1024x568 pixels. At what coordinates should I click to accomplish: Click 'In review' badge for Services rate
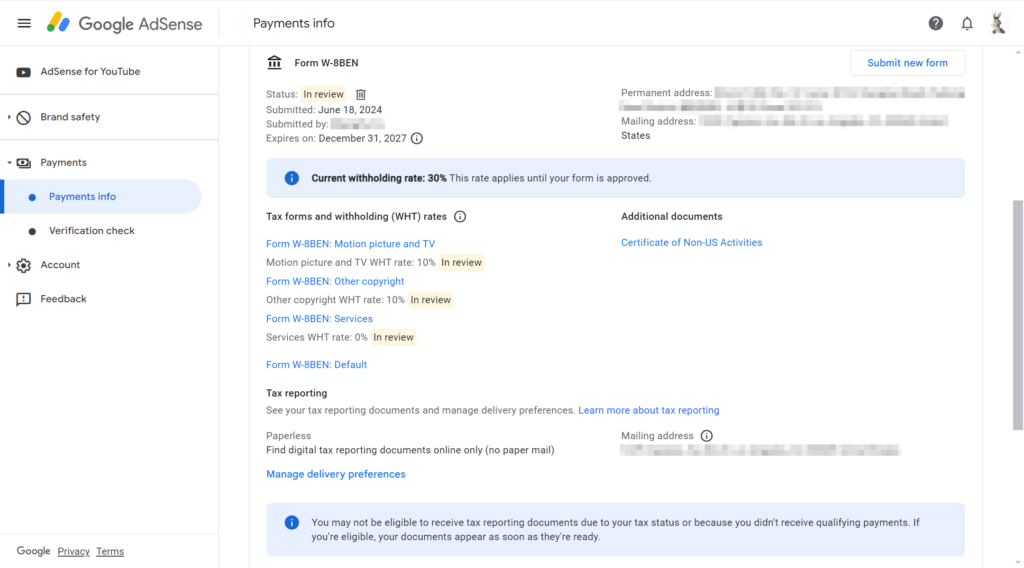coord(393,338)
